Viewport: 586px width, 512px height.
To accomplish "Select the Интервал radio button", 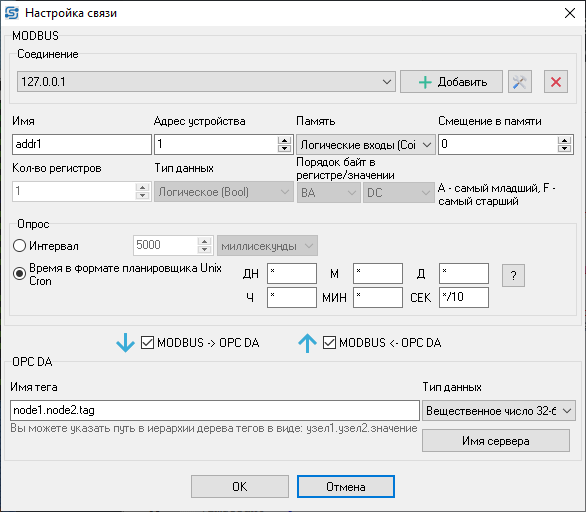I will click(x=19, y=246).
